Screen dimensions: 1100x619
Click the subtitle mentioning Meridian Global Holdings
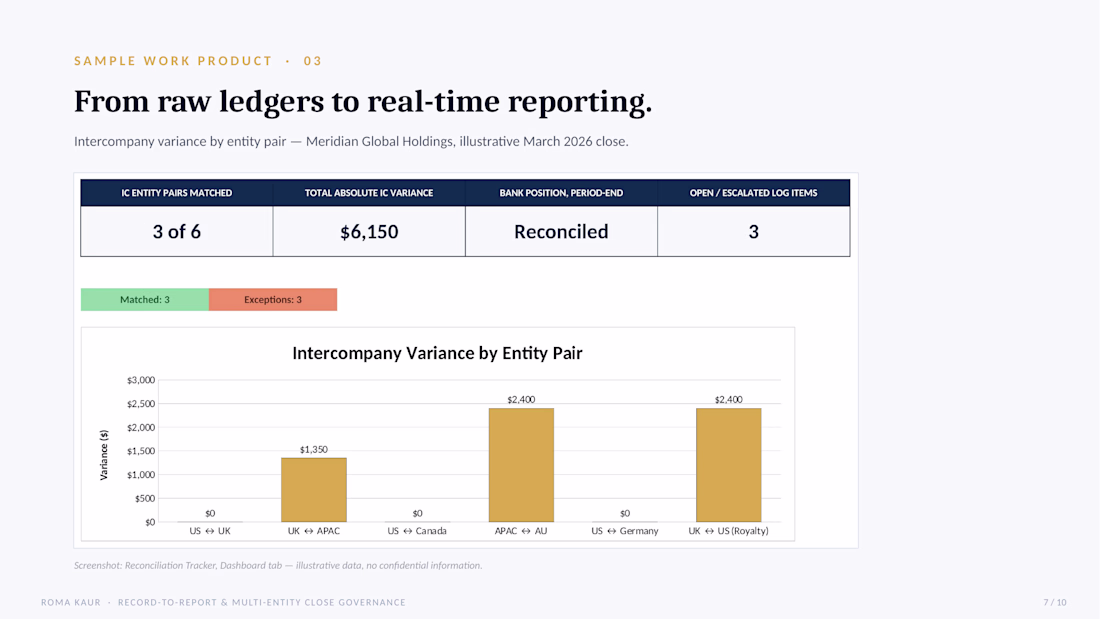coord(351,141)
